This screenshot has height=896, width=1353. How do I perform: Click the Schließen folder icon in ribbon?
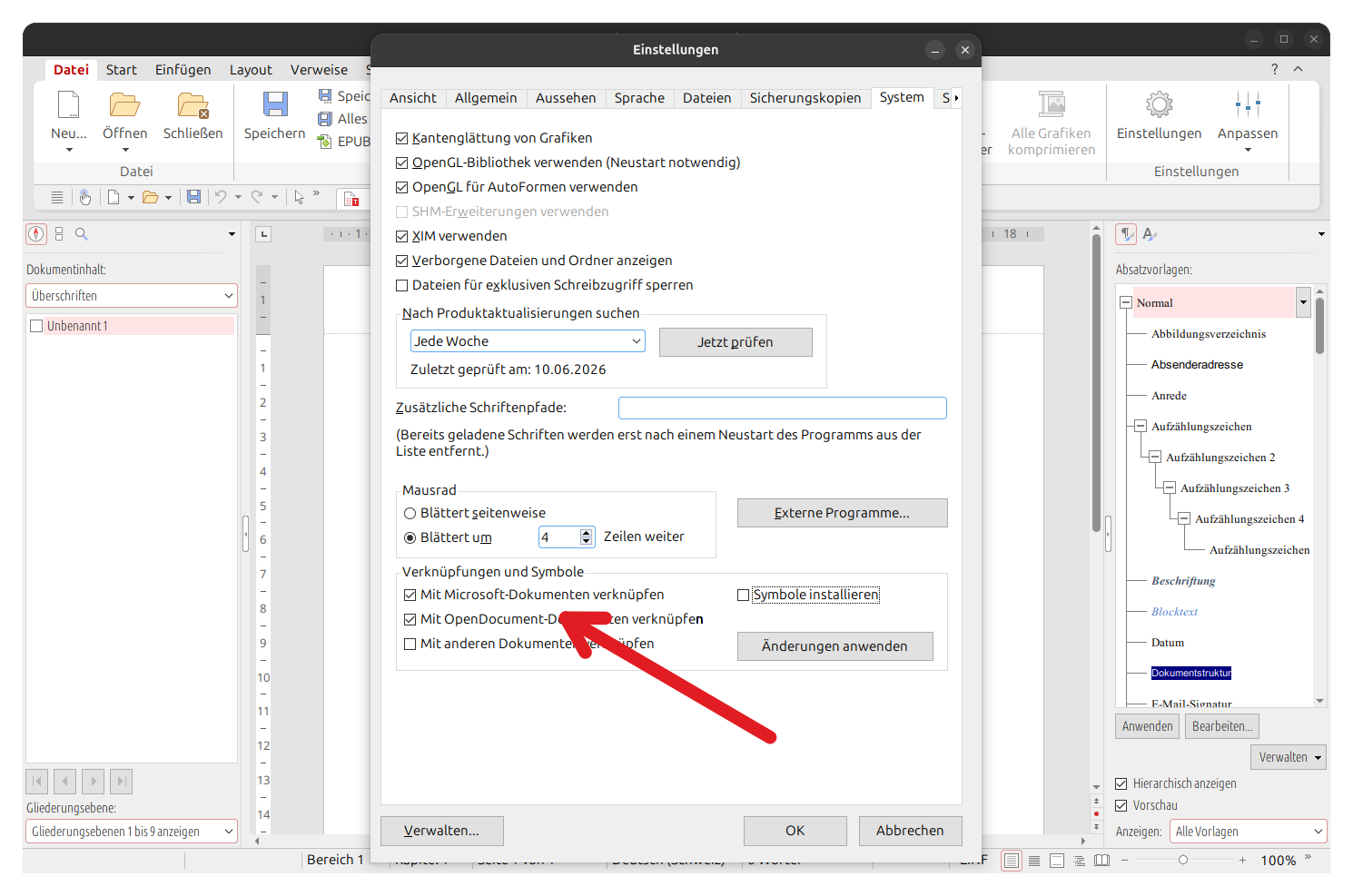[193, 104]
